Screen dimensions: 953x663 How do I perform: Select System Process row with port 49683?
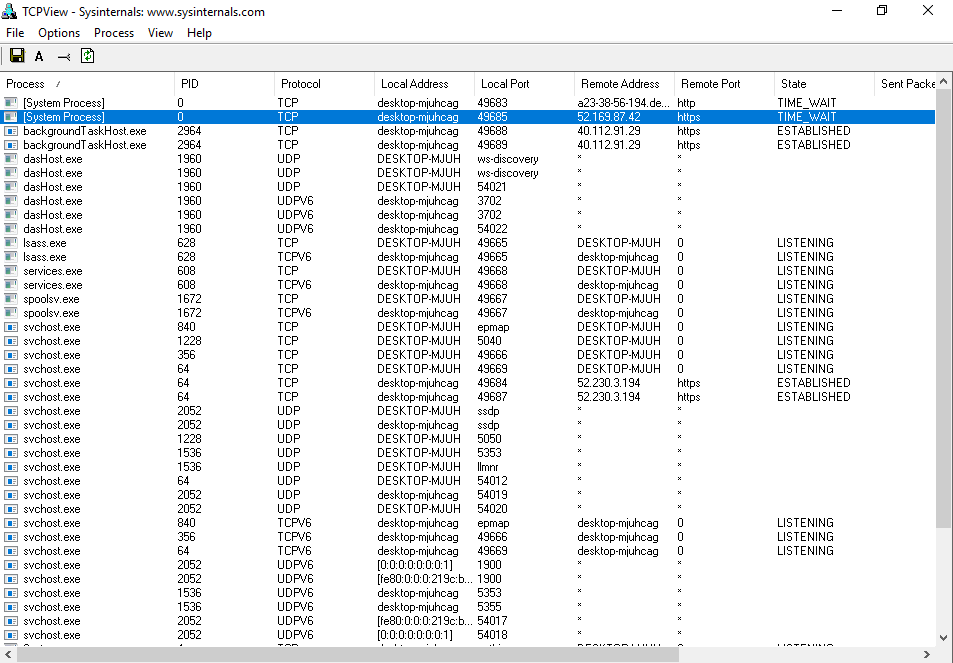click(x=468, y=103)
